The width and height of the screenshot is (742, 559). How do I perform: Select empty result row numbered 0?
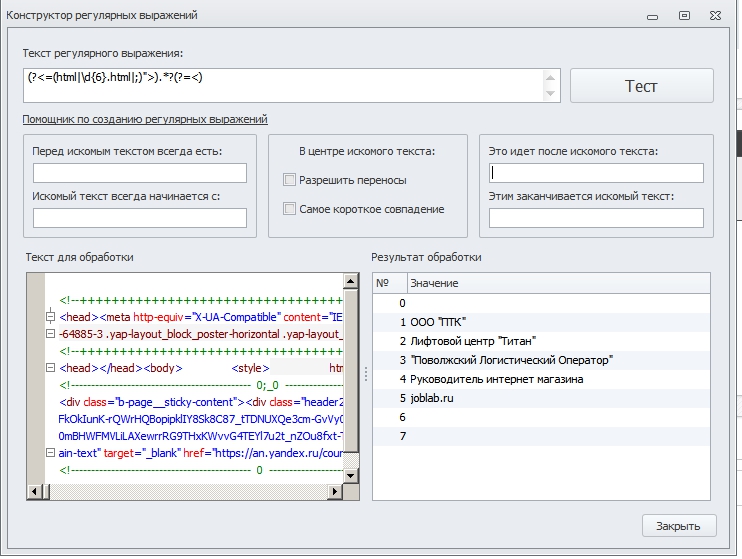[541, 303]
